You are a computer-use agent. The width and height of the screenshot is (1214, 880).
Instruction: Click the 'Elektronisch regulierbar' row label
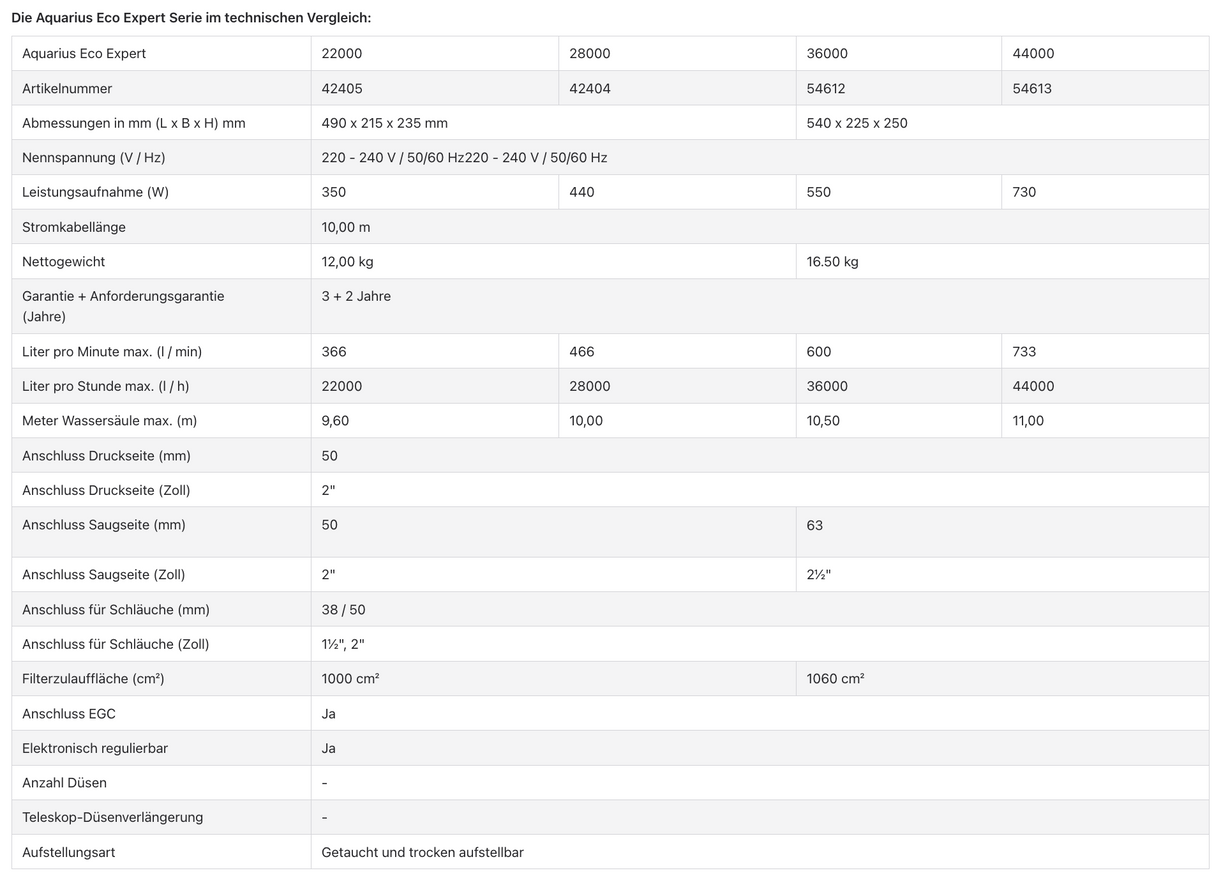[95, 748]
